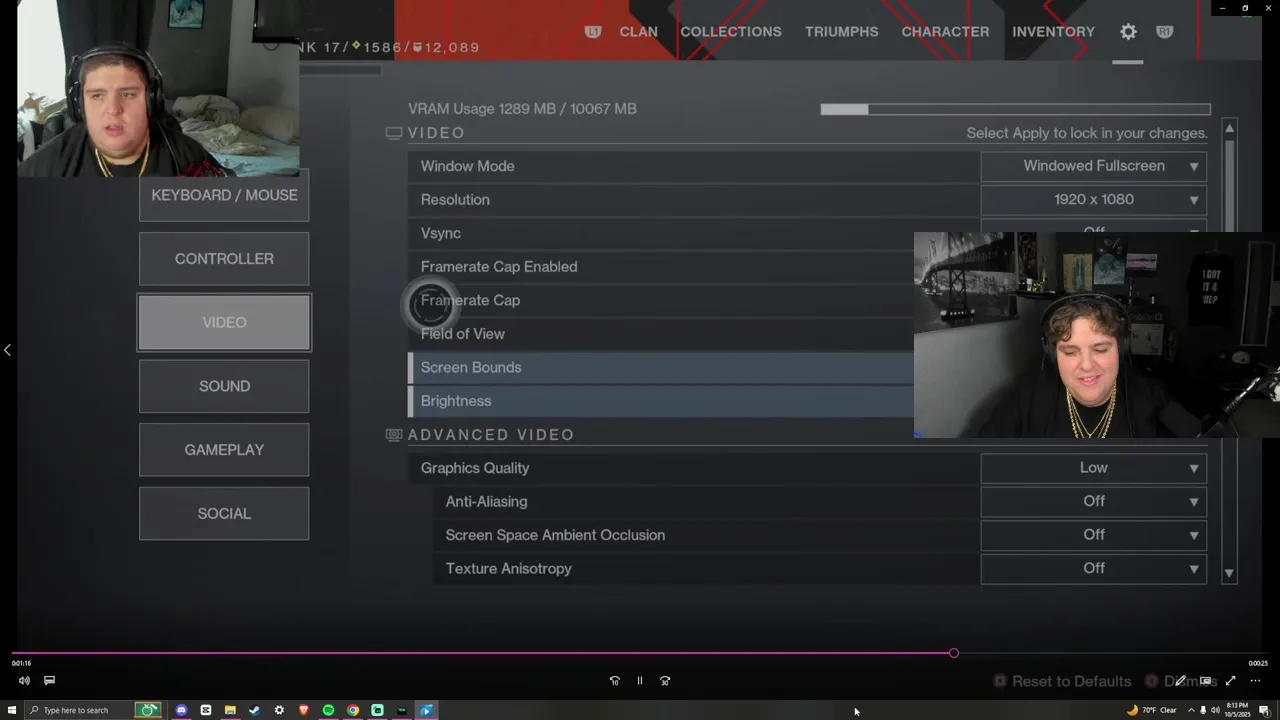The height and width of the screenshot is (720, 1280).
Task: Open the player's more options menu
Action: (1256, 681)
